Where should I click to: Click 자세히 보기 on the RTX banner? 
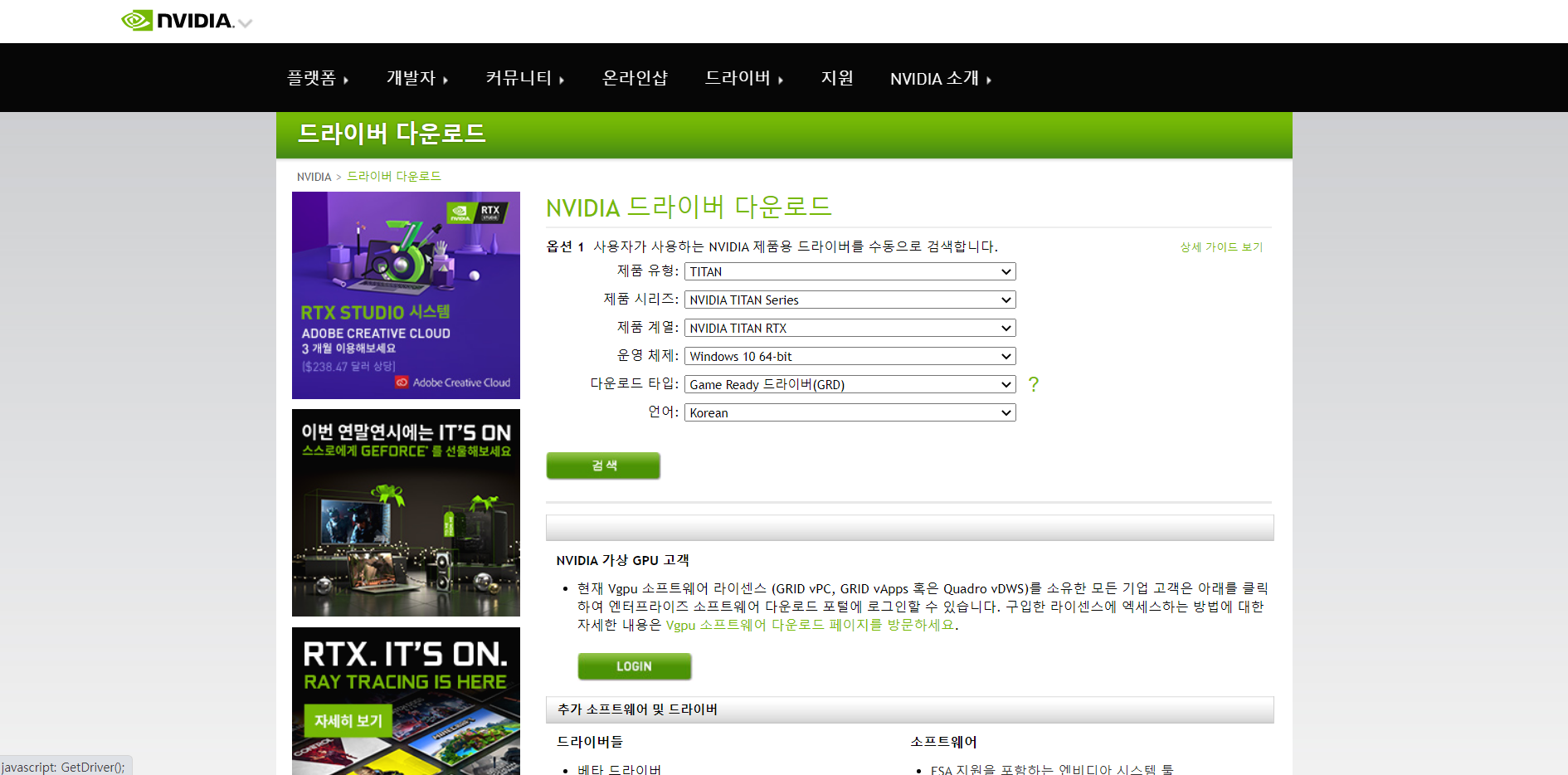pyautogui.click(x=348, y=721)
